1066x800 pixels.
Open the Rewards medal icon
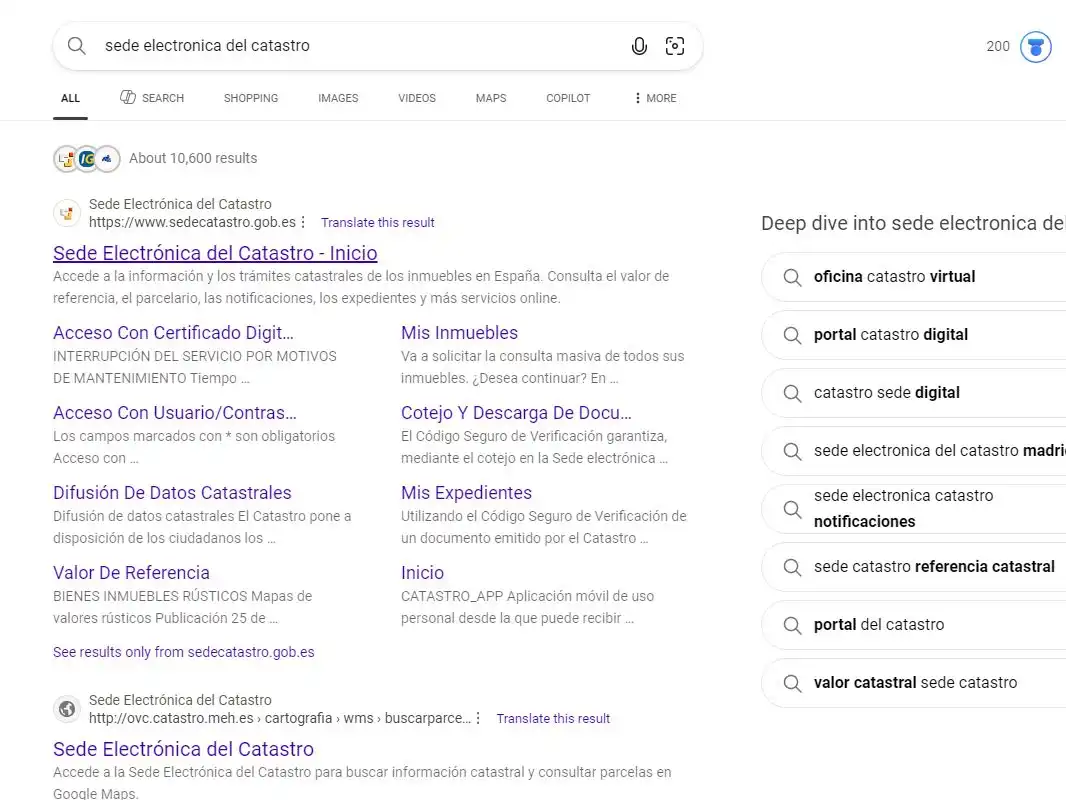pos(1035,47)
